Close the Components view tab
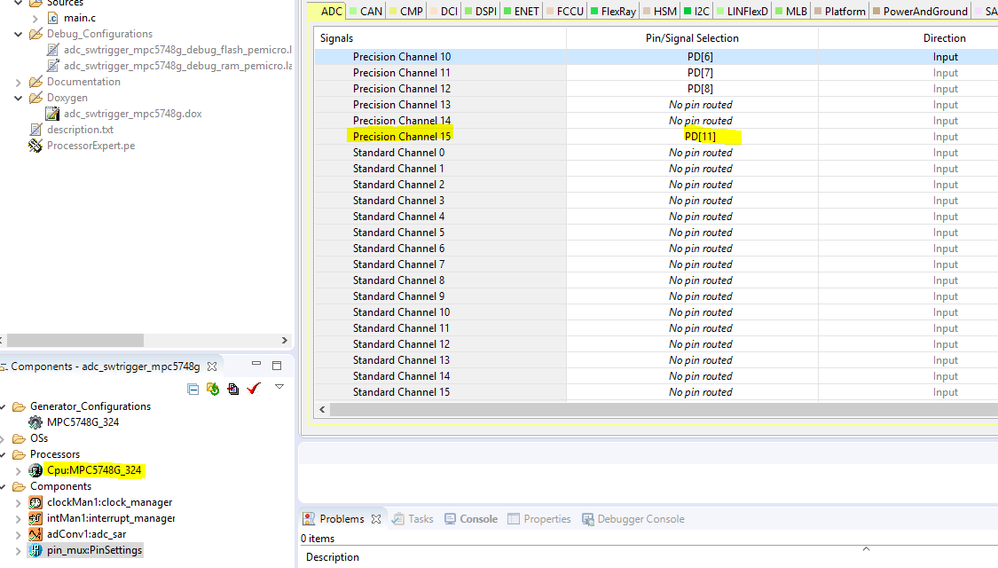This screenshot has height=568, width=998. 212,367
